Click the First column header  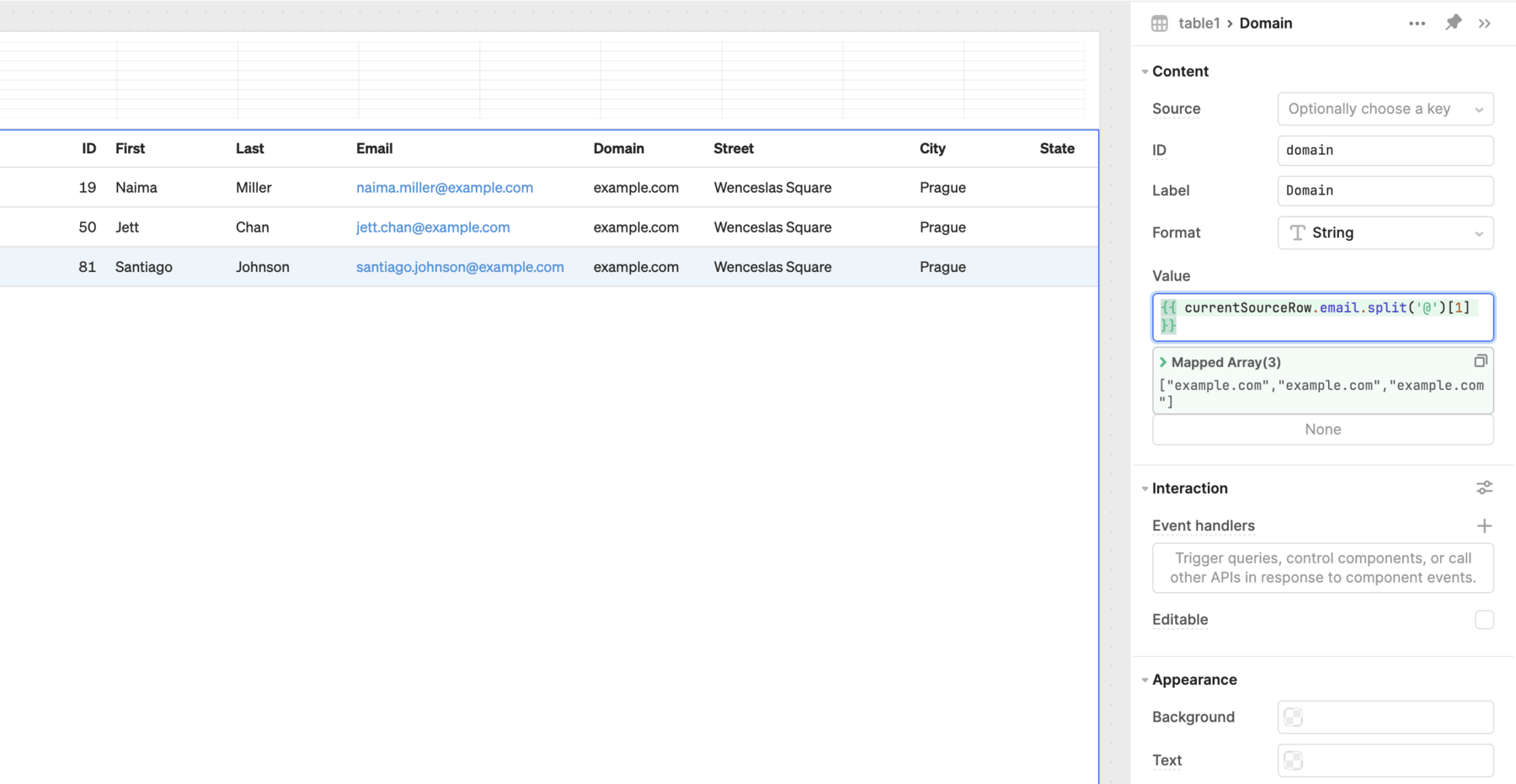click(x=130, y=148)
